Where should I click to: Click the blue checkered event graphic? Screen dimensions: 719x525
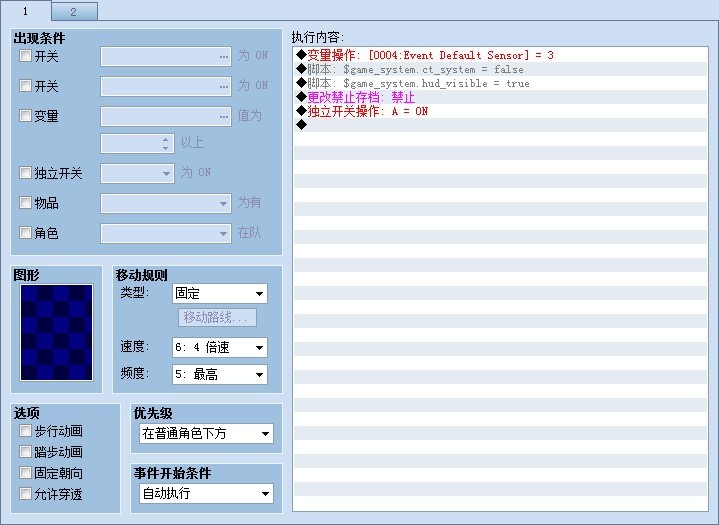[56, 332]
